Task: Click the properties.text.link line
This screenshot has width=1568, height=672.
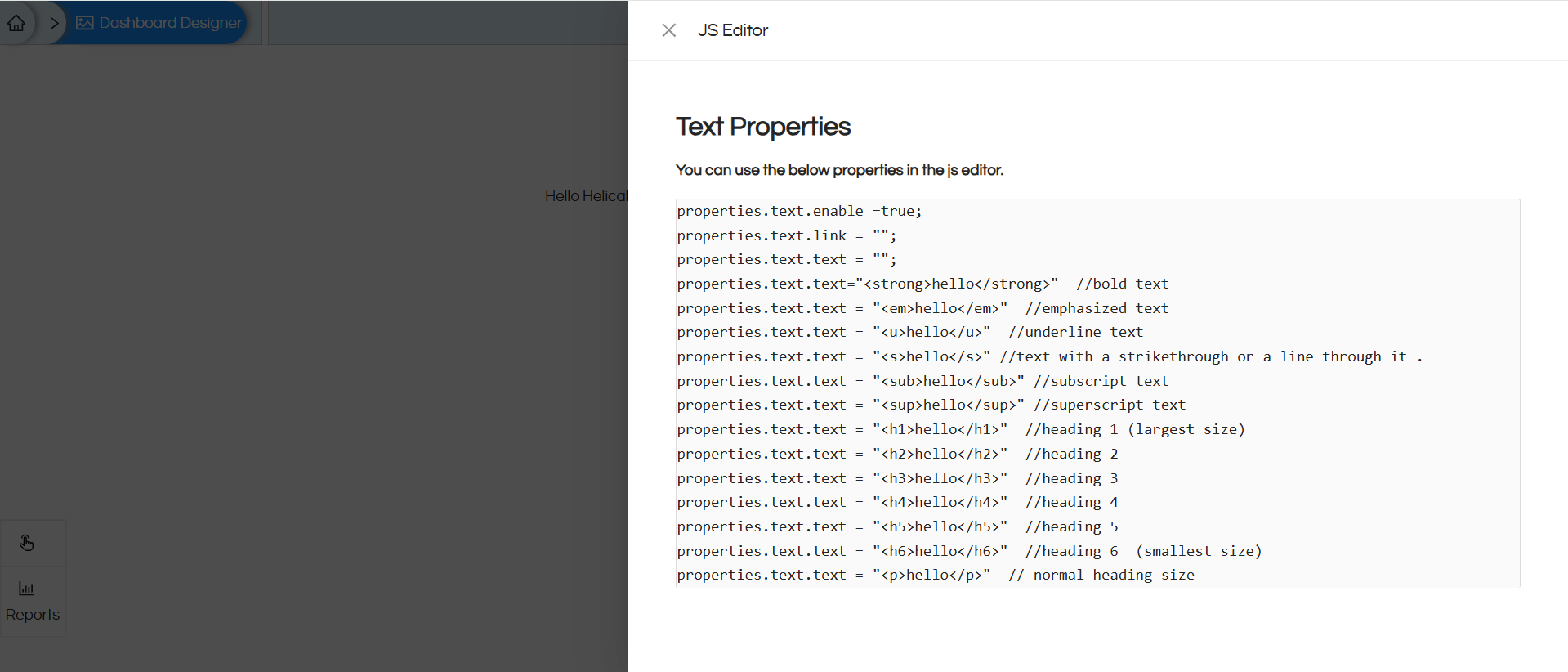Action: pyautogui.click(x=787, y=235)
